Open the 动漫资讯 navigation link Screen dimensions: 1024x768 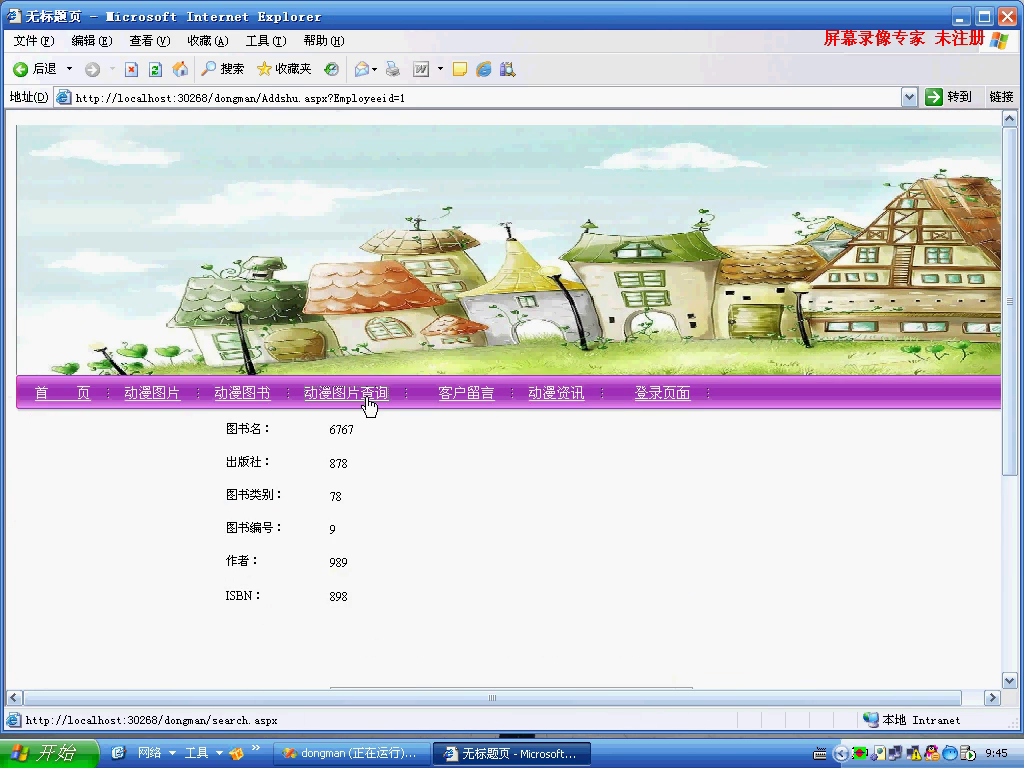[556, 393]
